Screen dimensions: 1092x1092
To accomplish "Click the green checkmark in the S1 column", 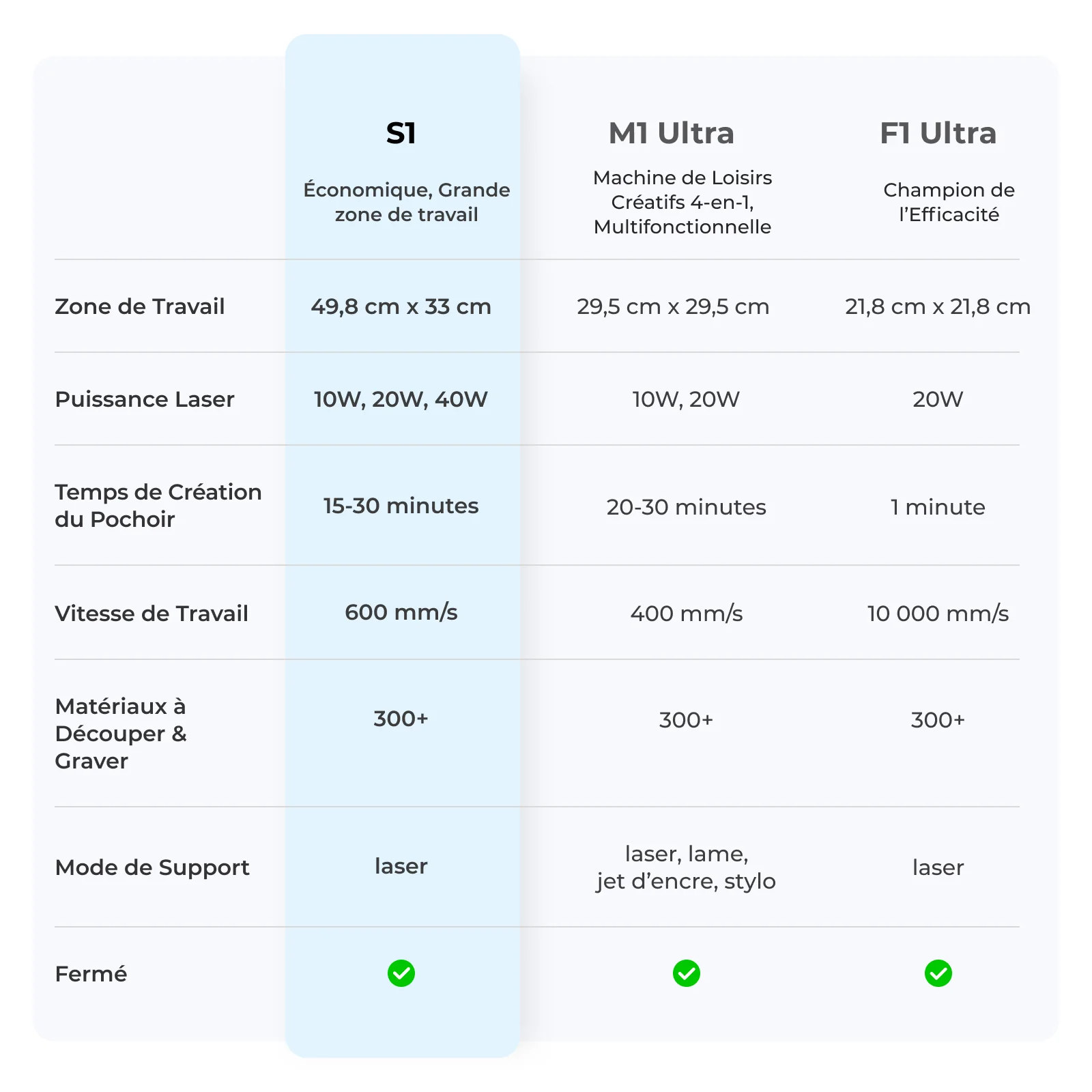I will tap(401, 973).
